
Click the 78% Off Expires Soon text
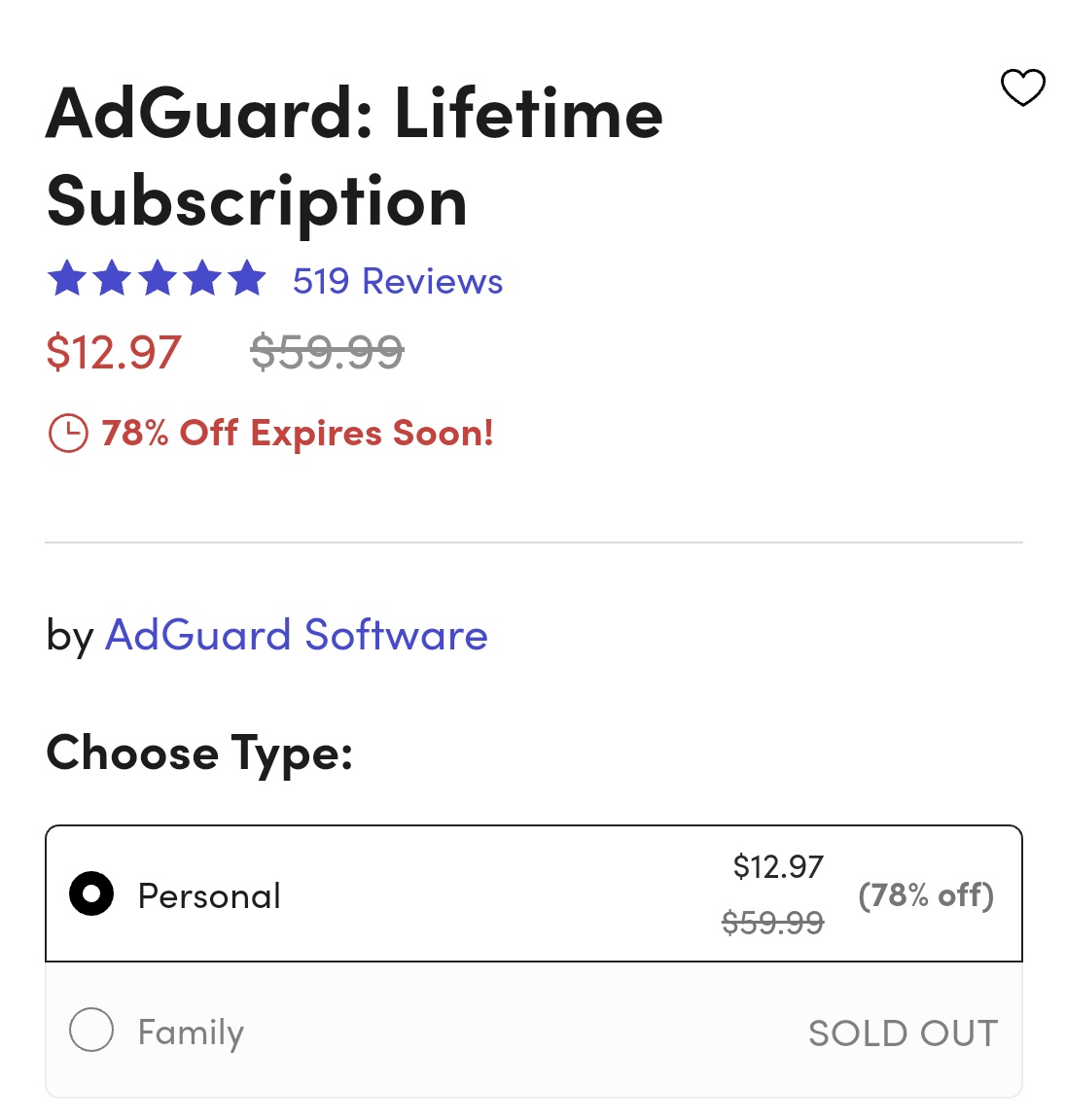[x=297, y=433]
